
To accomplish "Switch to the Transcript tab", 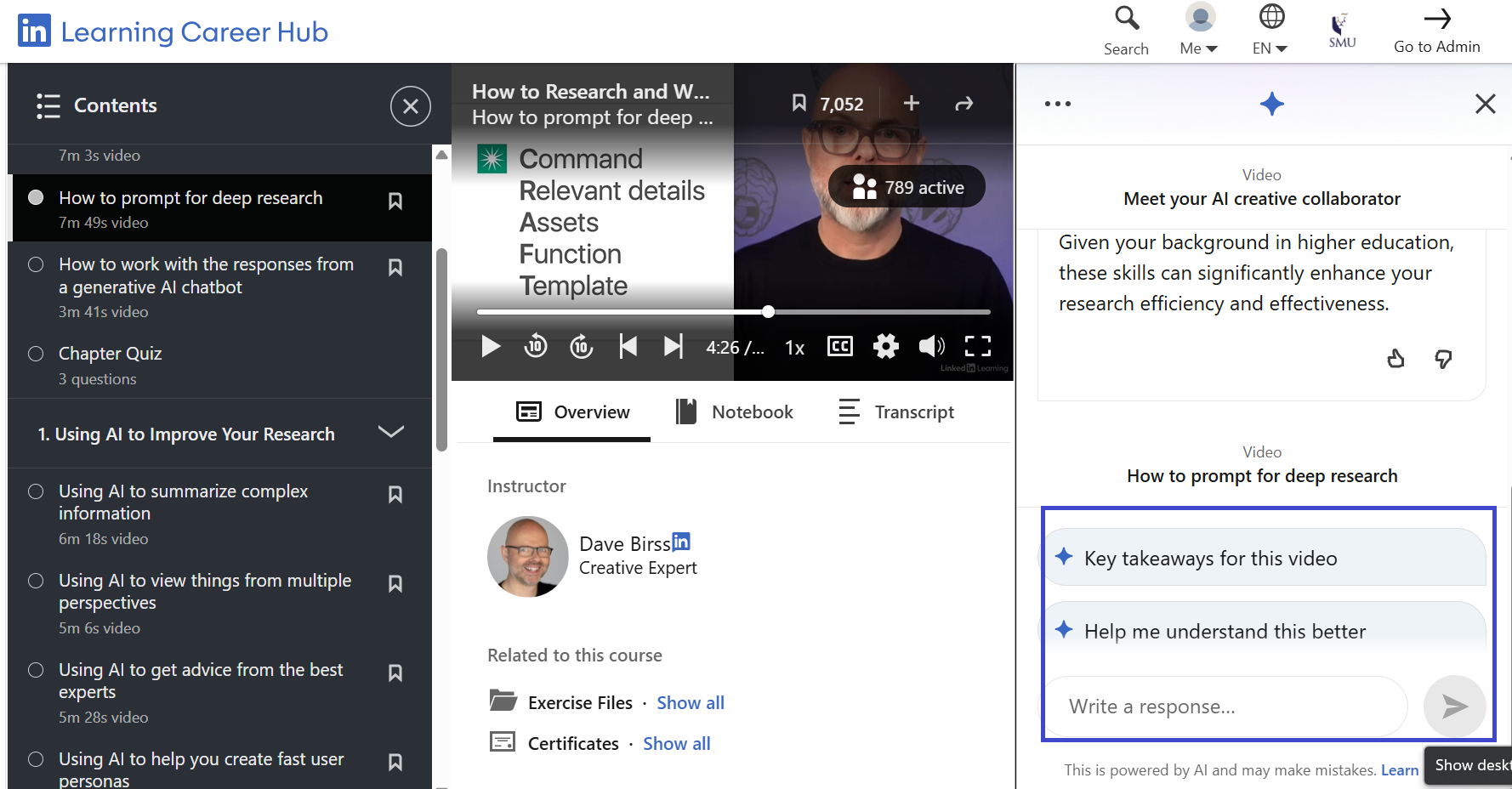I will (x=896, y=412).
